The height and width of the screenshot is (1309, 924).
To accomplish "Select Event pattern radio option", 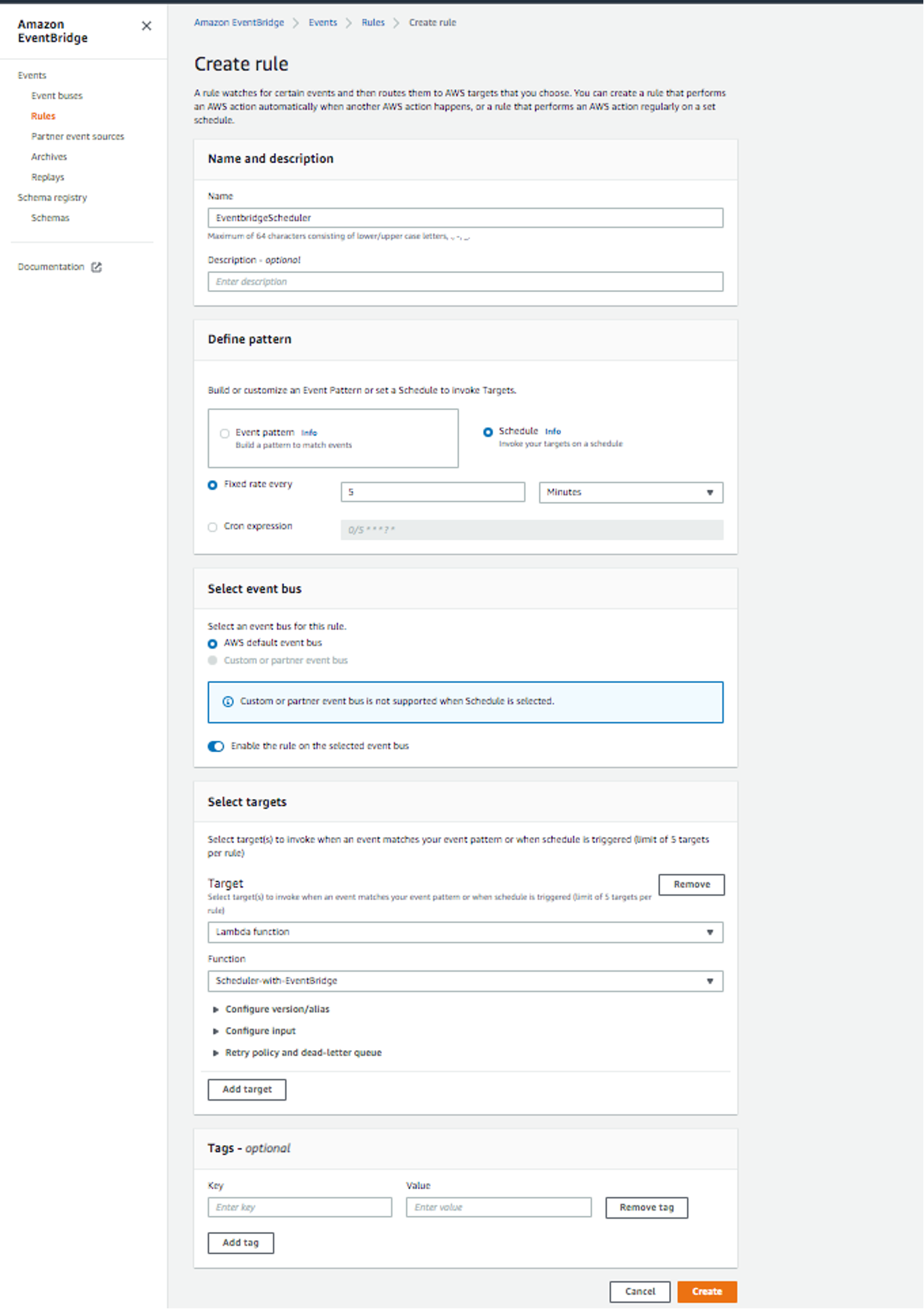I will pyautogui.click(x=225, y=434).
